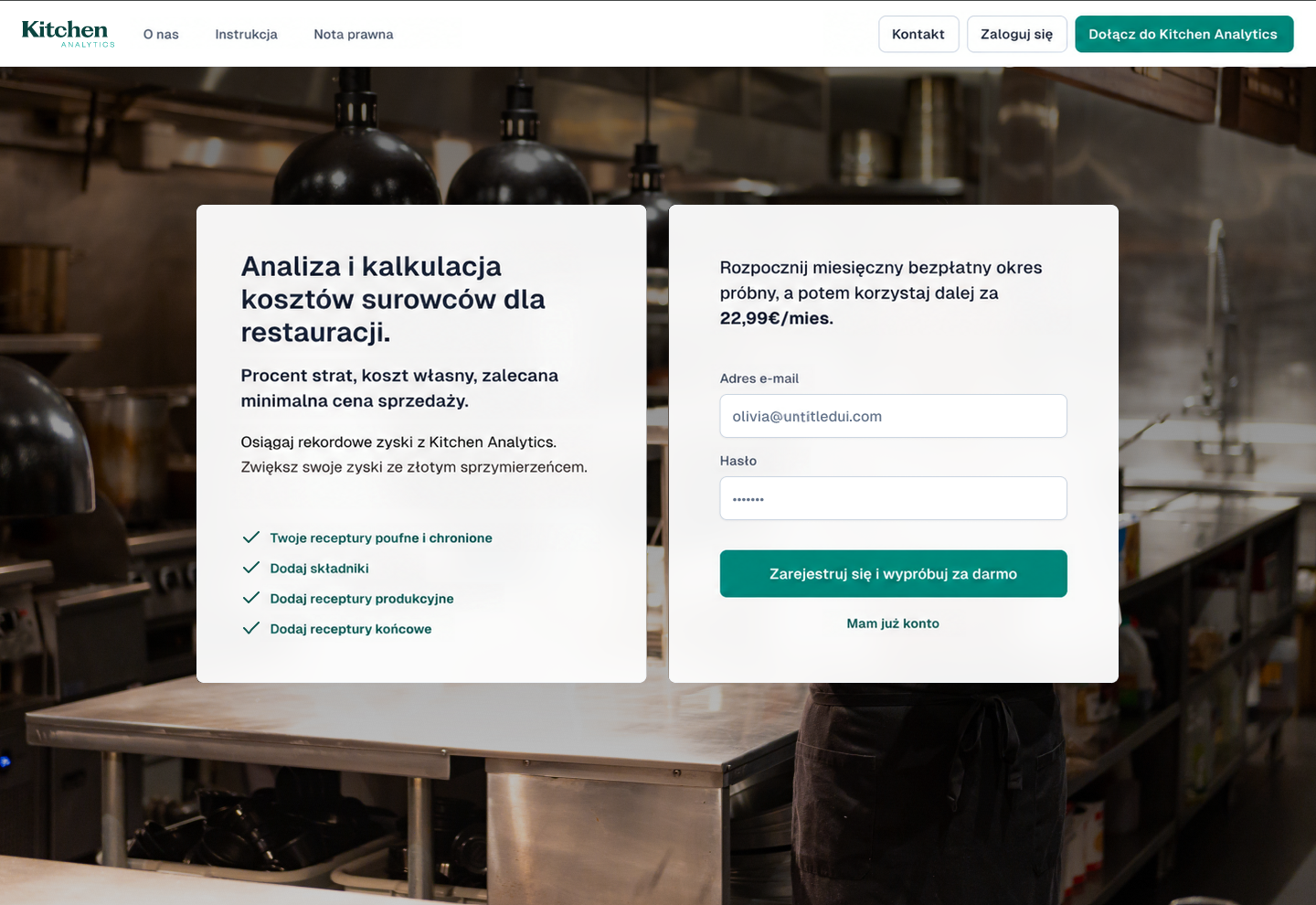Click the Dodaj receptury produkcyjne text
The height and width of the screenshot is (905, 1316).
[362, 599]
